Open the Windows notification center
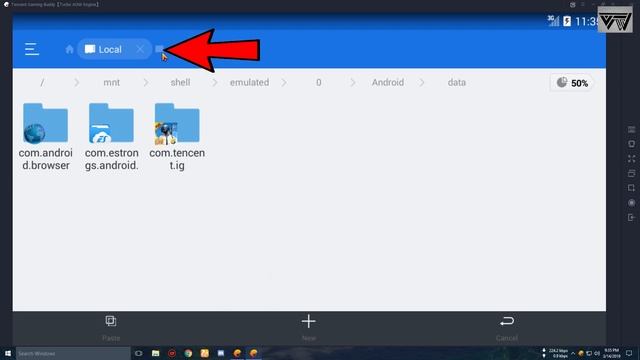The height and width of the screenshot is (360, 640). tap(629, 353)
